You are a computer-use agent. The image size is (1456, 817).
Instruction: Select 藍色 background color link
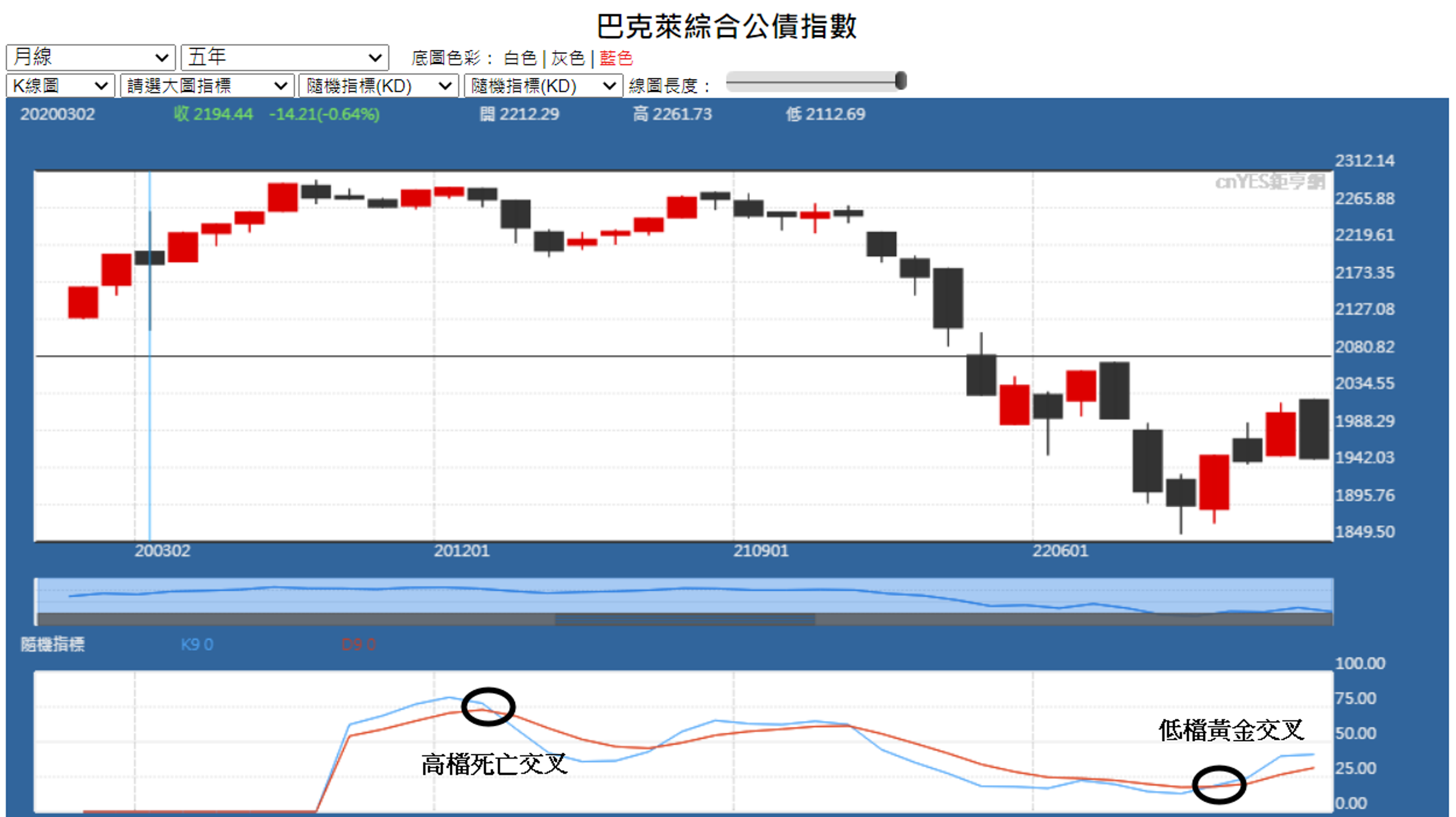pyautogui.click(x=616, y=58)
